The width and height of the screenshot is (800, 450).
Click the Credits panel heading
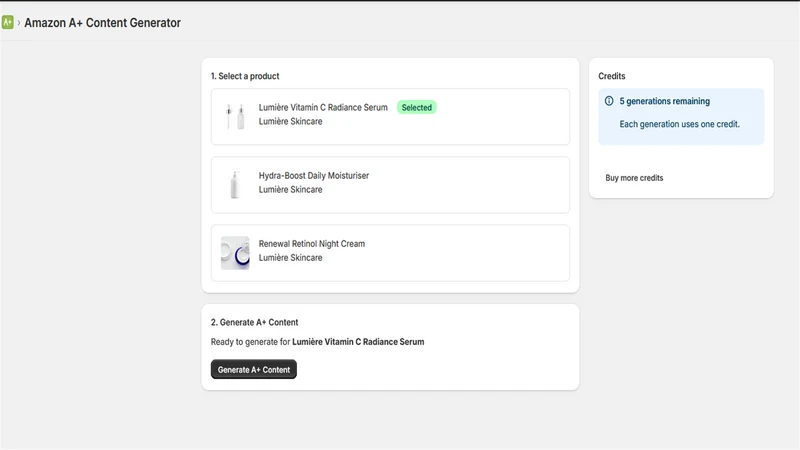click(x=612, y=76)
